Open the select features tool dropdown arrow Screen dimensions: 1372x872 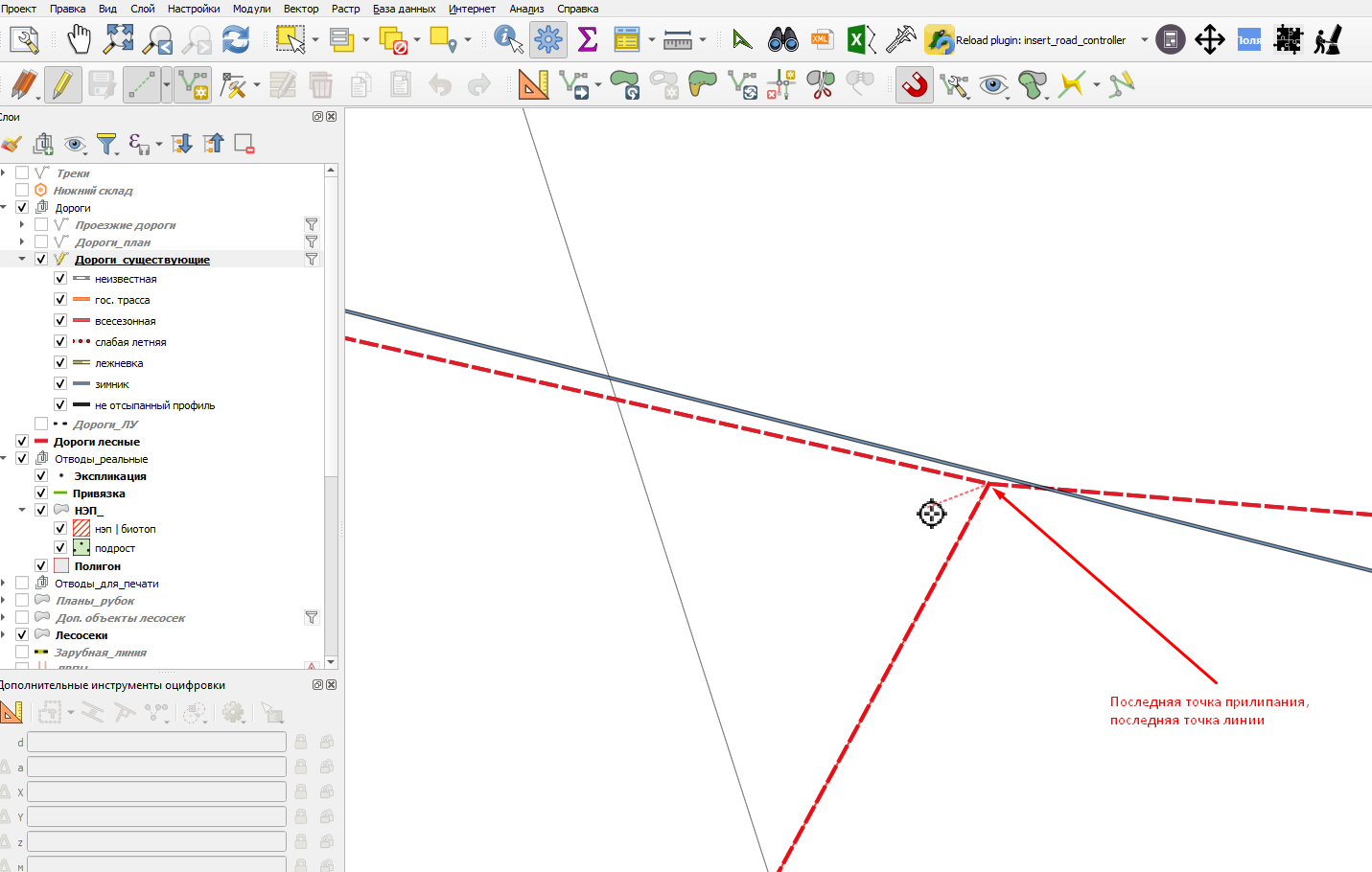(x=315, y=40)
